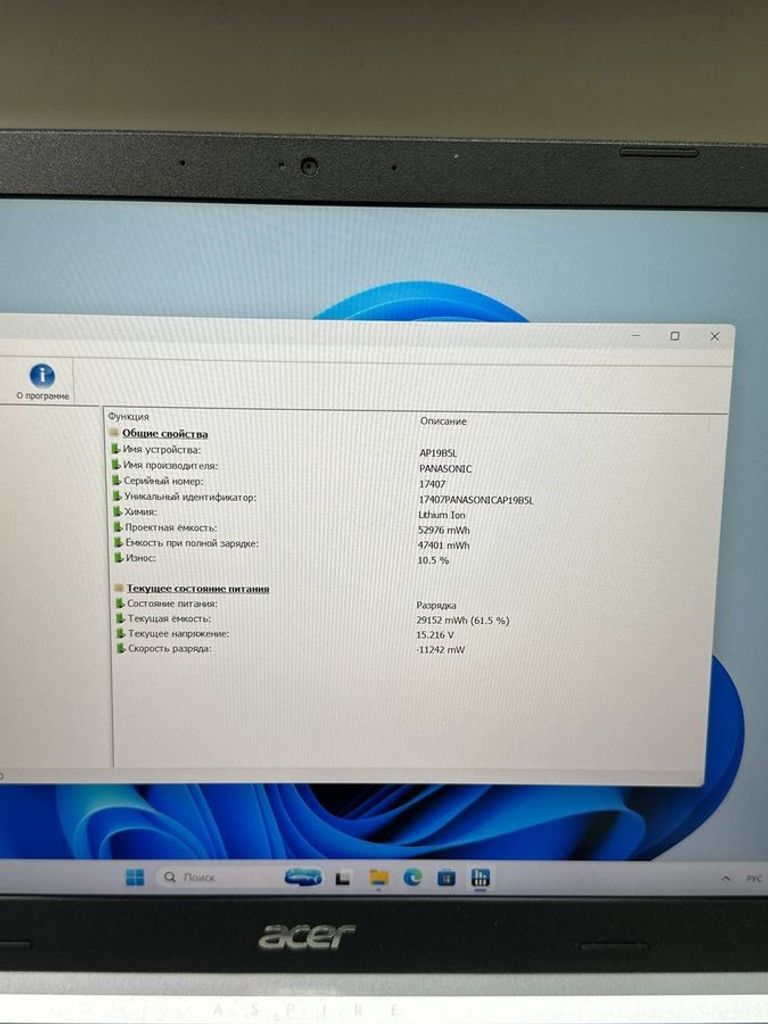Open File Explorer from the taskbar
This screenshot has width=768, height=1024.
[379, 878]
